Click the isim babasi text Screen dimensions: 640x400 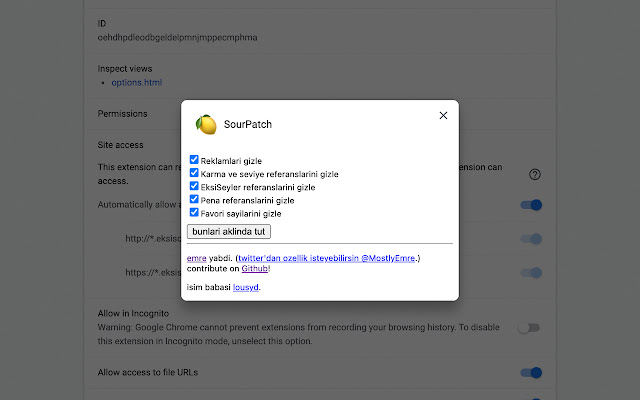[x=209, y=287]
